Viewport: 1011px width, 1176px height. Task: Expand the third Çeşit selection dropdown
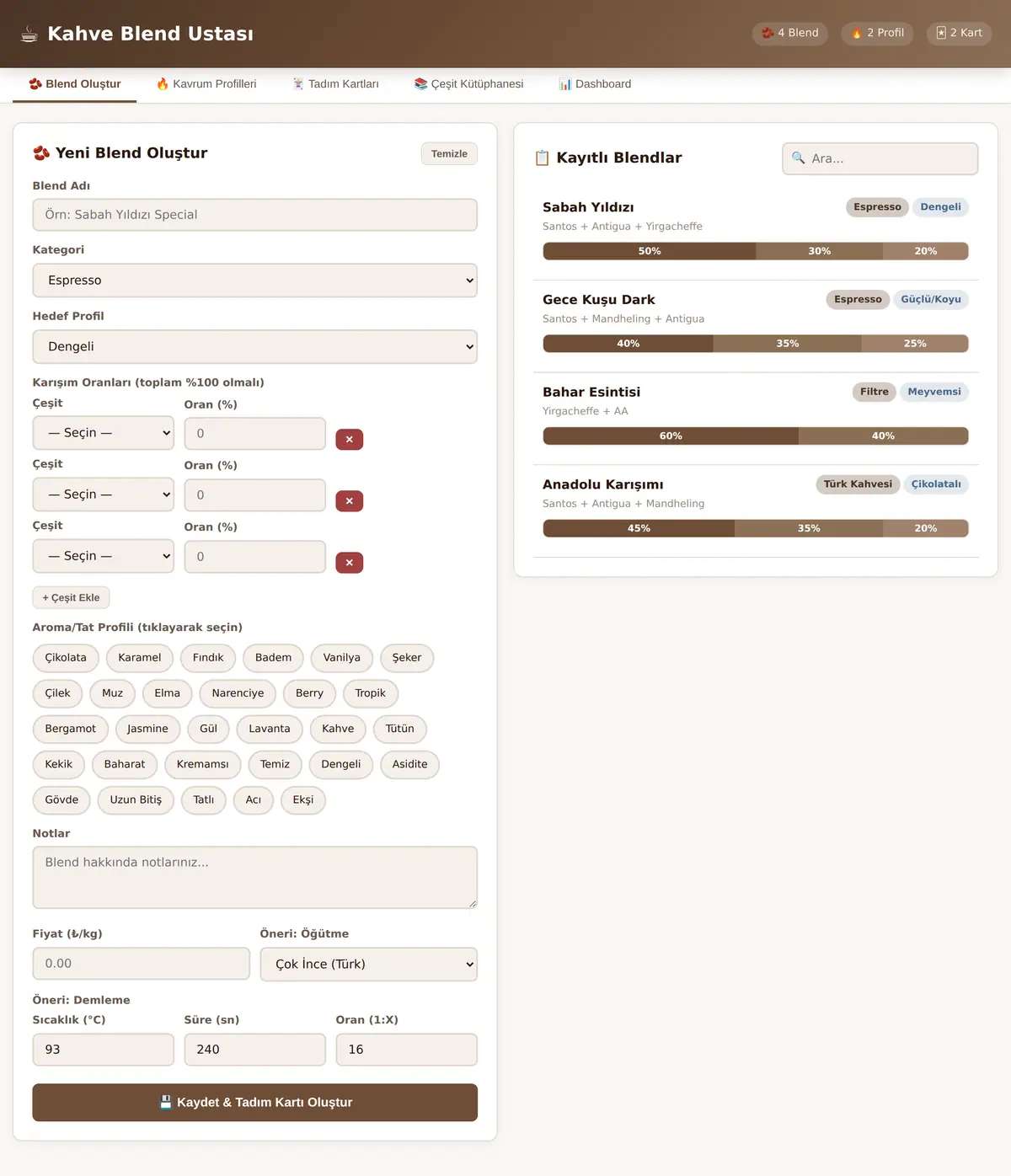pyautogui.click(x=104, y=556)
